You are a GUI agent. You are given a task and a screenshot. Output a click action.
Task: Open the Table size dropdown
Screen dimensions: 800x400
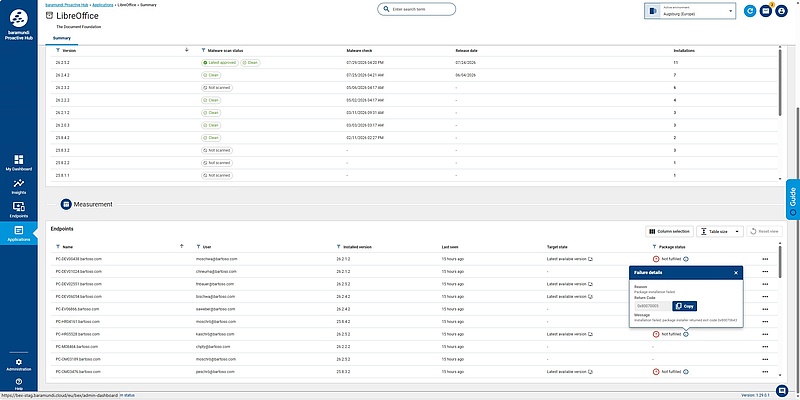(x=720, y=232)
